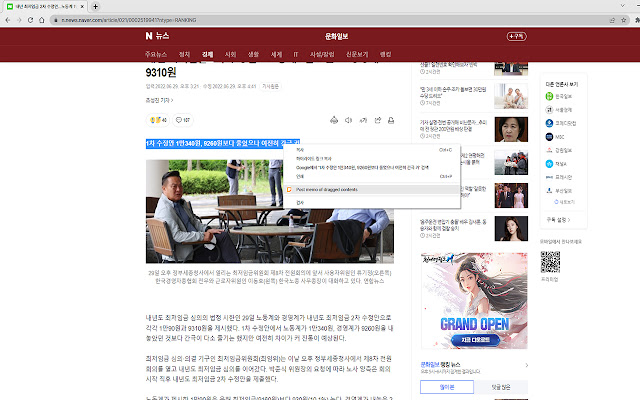Click the 기사원문 original article button
This screenshot has width=640, height=400.
[x=270, y=87]
